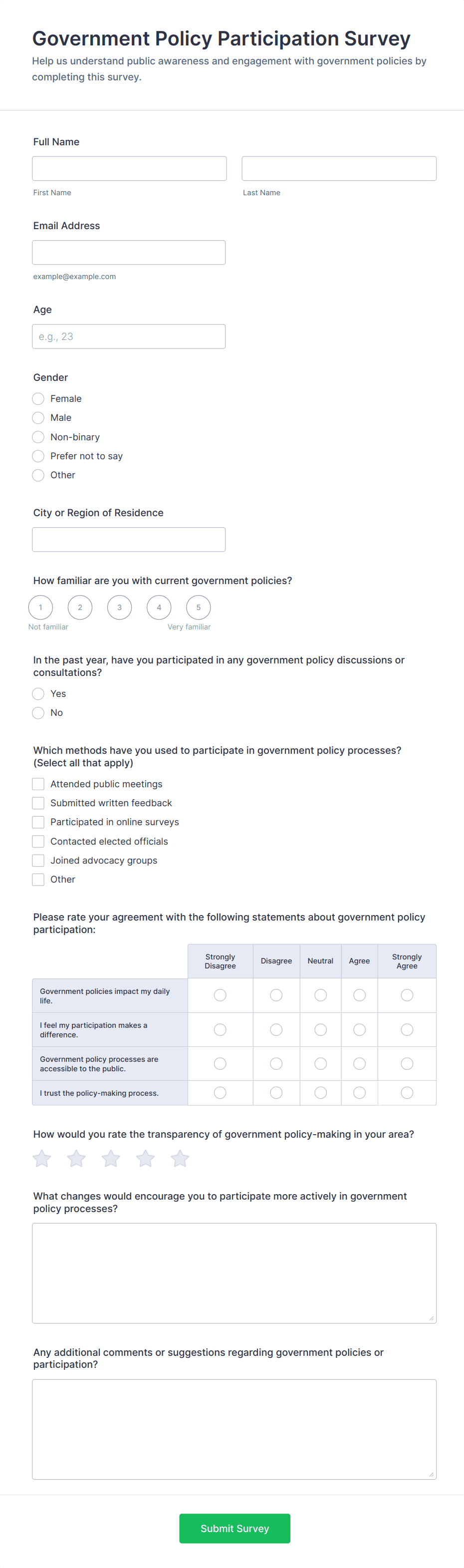This screenshot has height=1568, width=464.
Task: Mark Strongly Agree for trusting policy-making process
Action: (407, 1093)
